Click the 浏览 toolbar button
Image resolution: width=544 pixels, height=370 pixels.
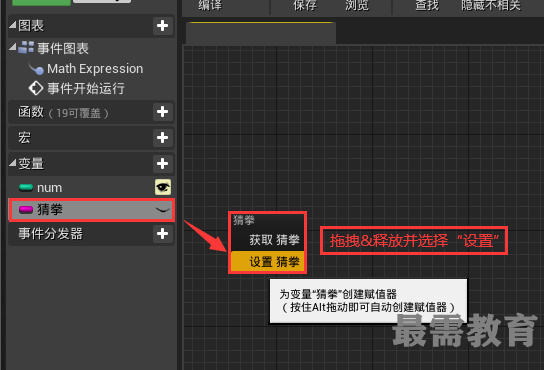point(357,5)
